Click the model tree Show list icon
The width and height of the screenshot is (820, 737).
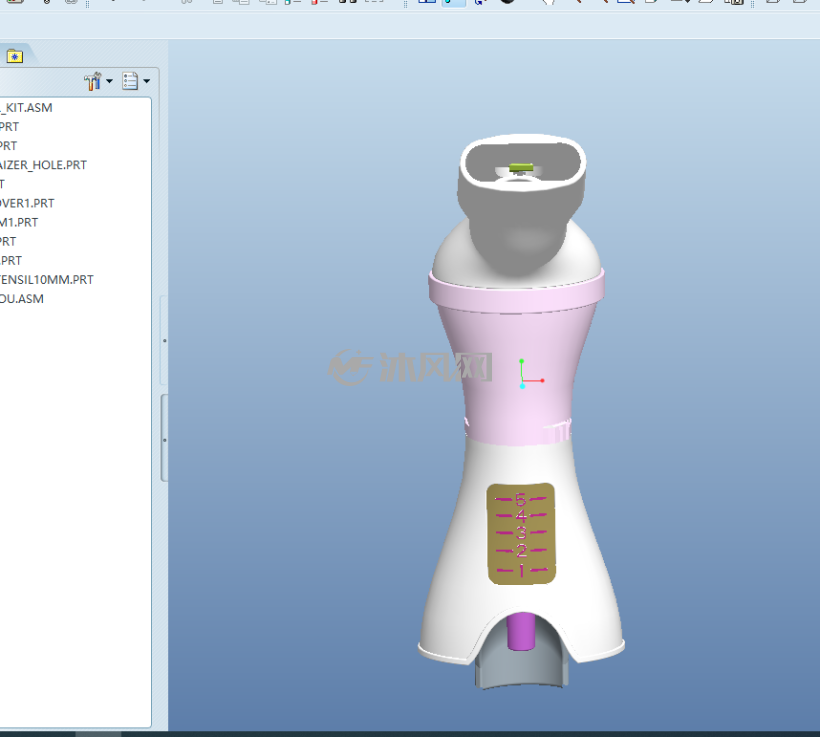click(x=130, y=81)
